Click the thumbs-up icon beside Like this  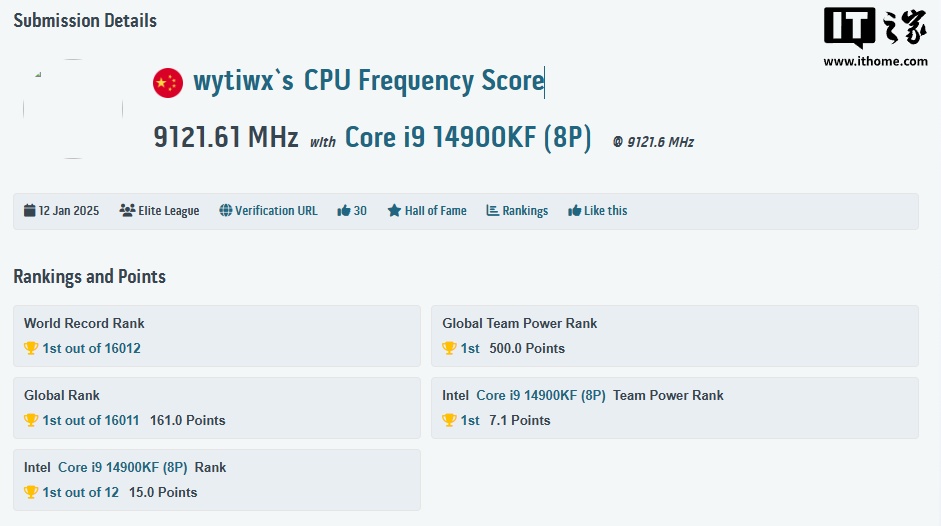[574, 211]
